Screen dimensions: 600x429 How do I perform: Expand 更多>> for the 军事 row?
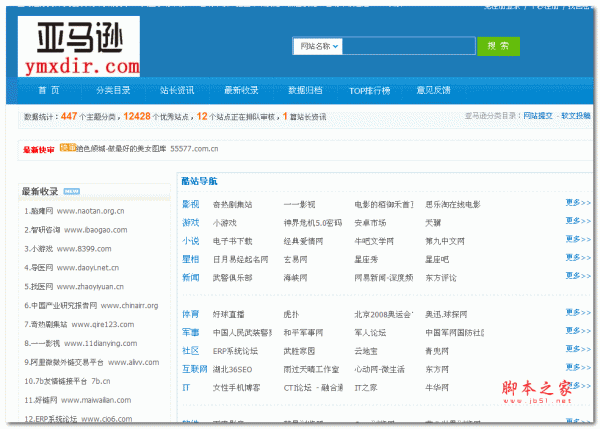(x=578, y=331)
